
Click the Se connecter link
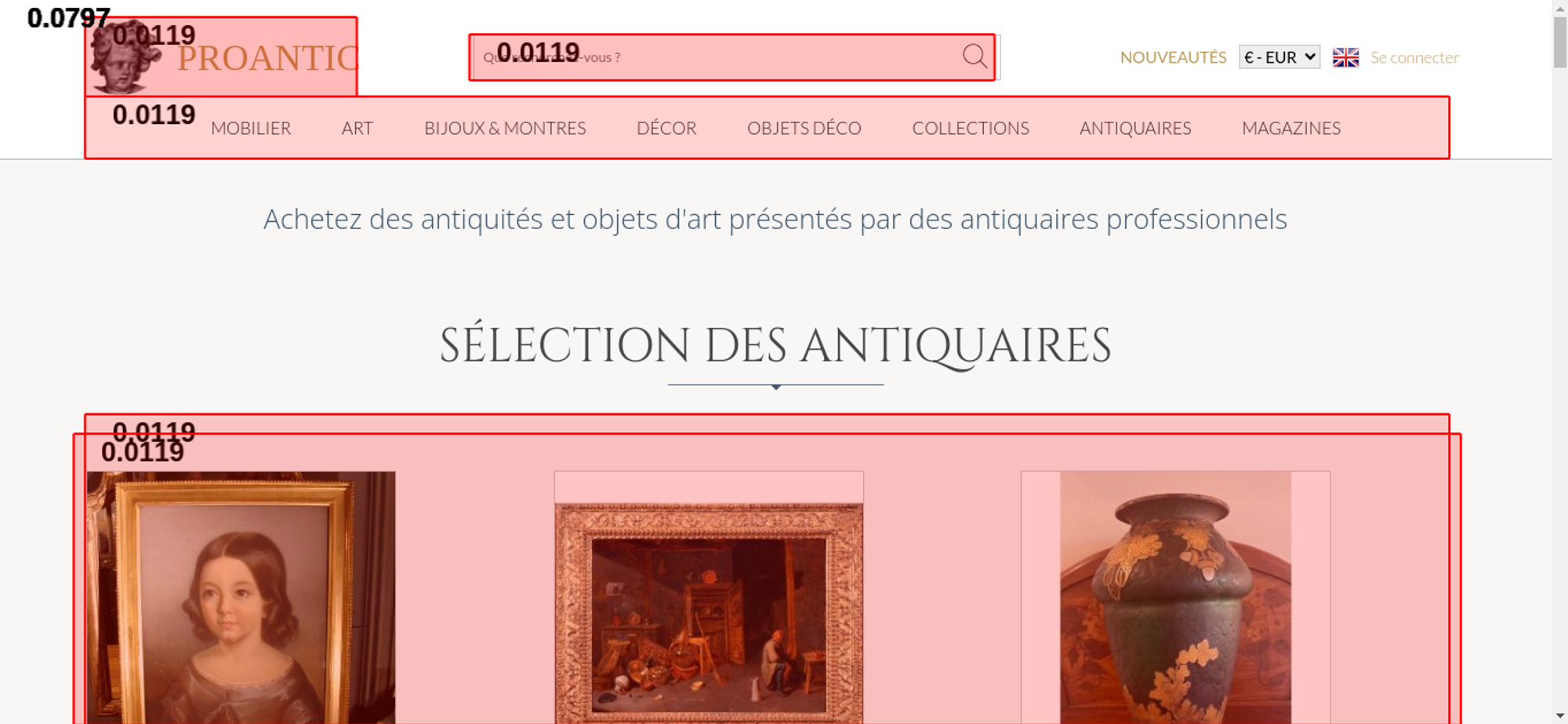coord(1414,57)
